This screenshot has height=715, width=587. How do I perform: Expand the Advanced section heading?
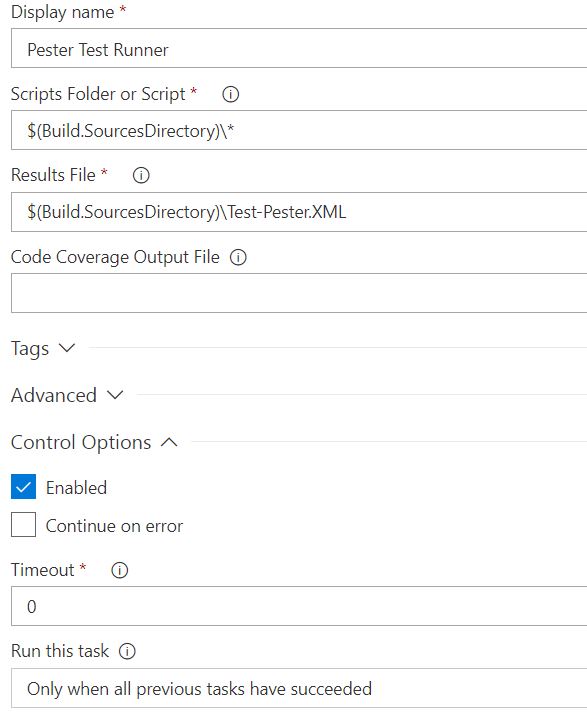(54, 395)
